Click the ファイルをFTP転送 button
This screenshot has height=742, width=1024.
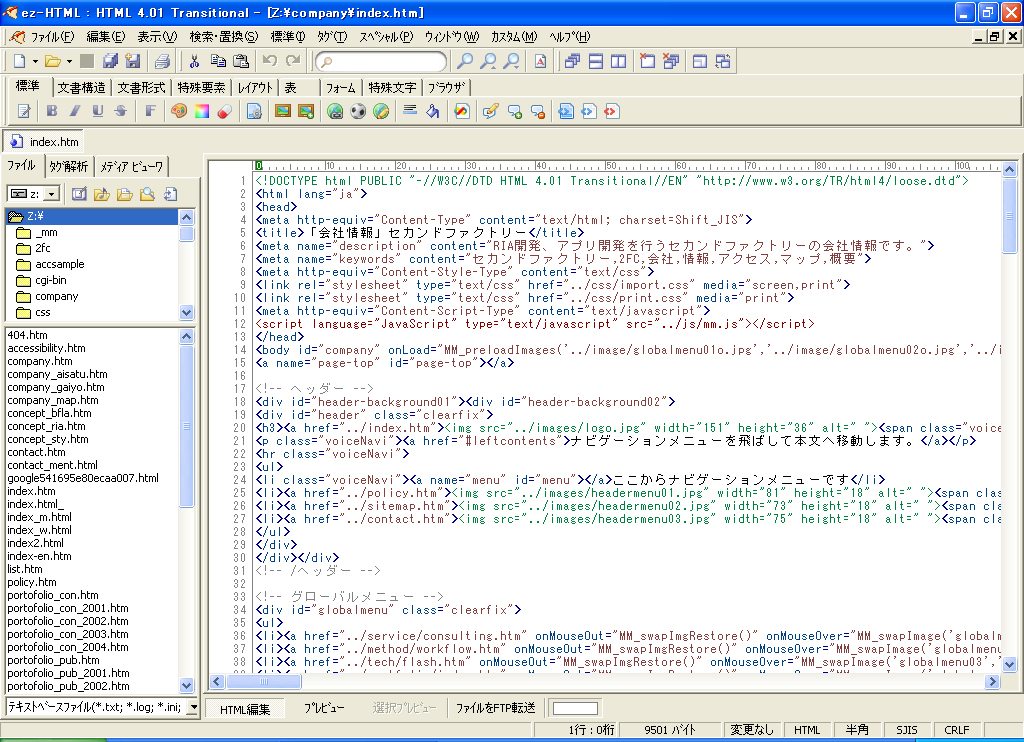pyautogui.click(x=495, y=708)
